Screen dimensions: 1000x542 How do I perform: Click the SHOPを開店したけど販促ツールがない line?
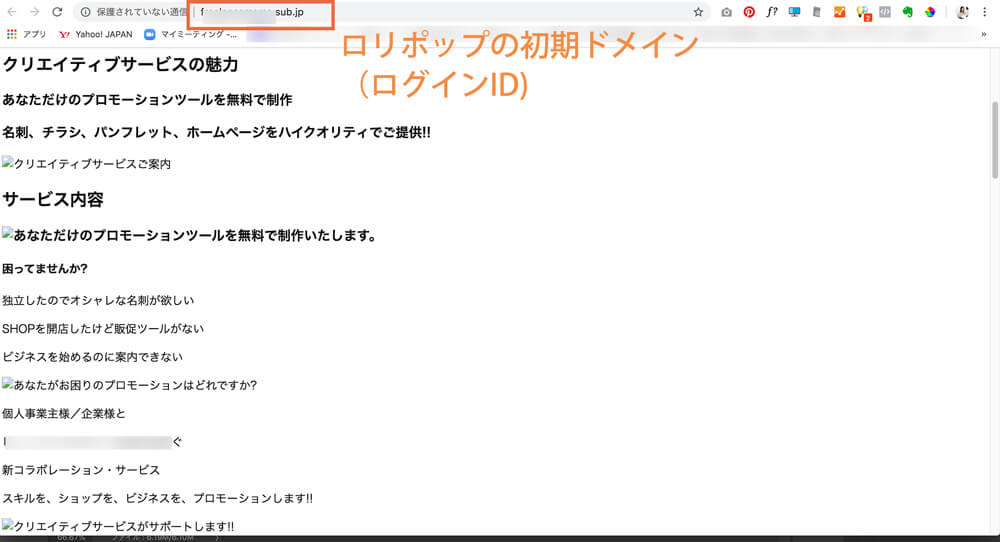[x=103, y=328]
